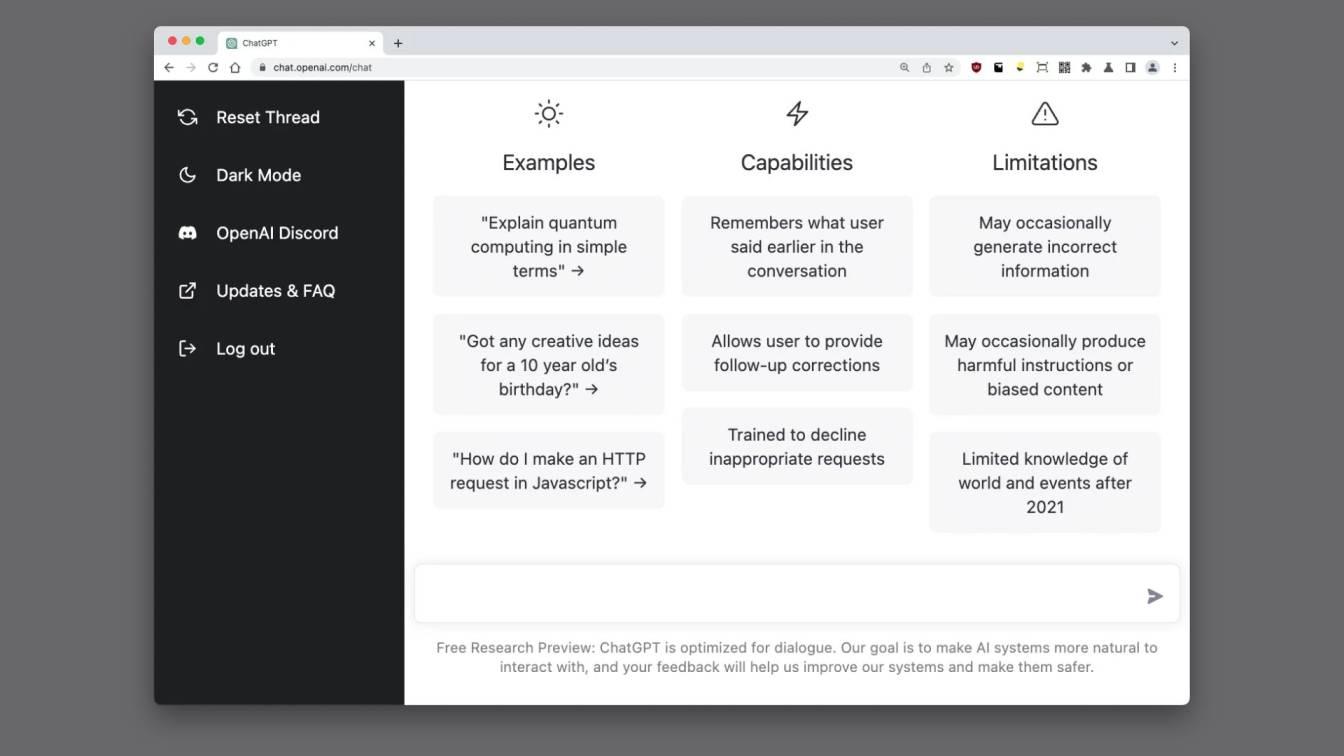Reload the page with the refresh icon

point(213,68)
